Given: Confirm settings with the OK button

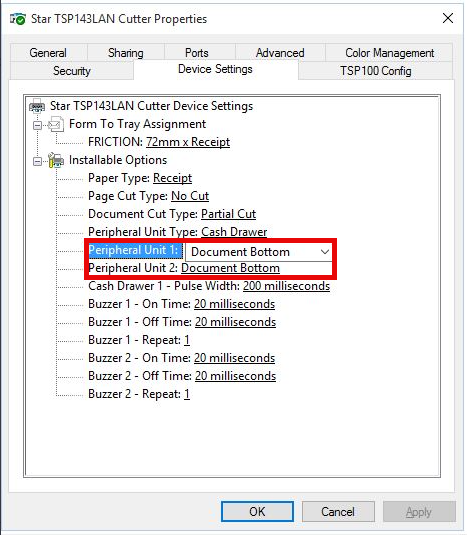Looking at the screenshot, I should click(257, 511).
